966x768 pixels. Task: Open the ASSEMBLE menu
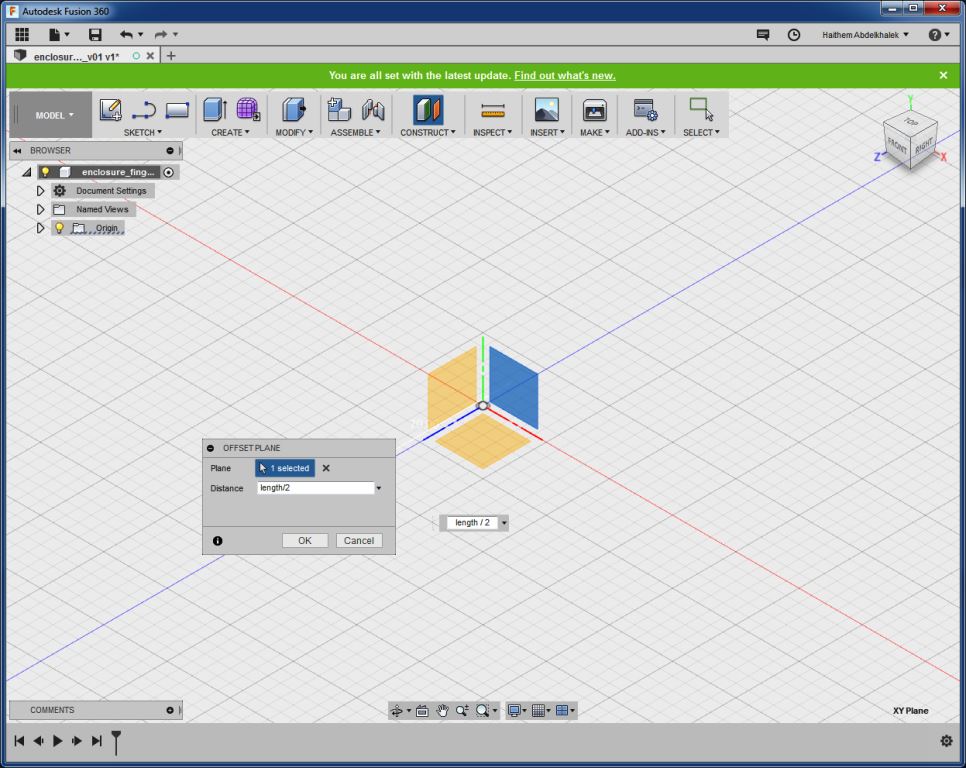click(x=355, y=132)
